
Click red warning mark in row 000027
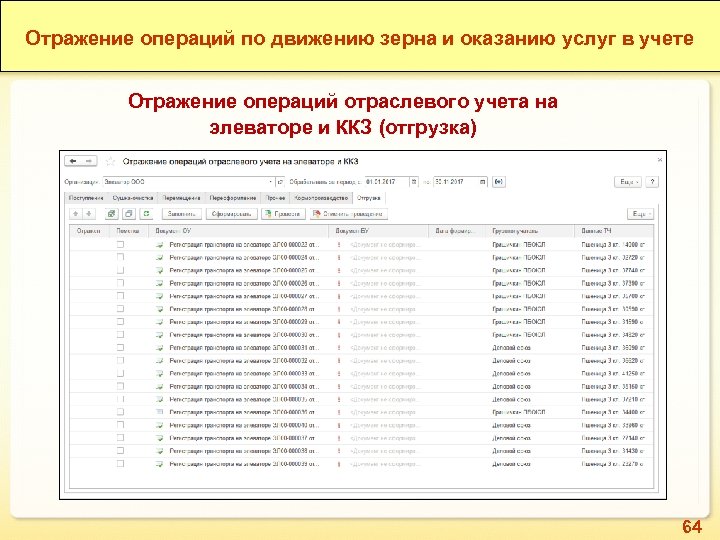tap(339, 297)
